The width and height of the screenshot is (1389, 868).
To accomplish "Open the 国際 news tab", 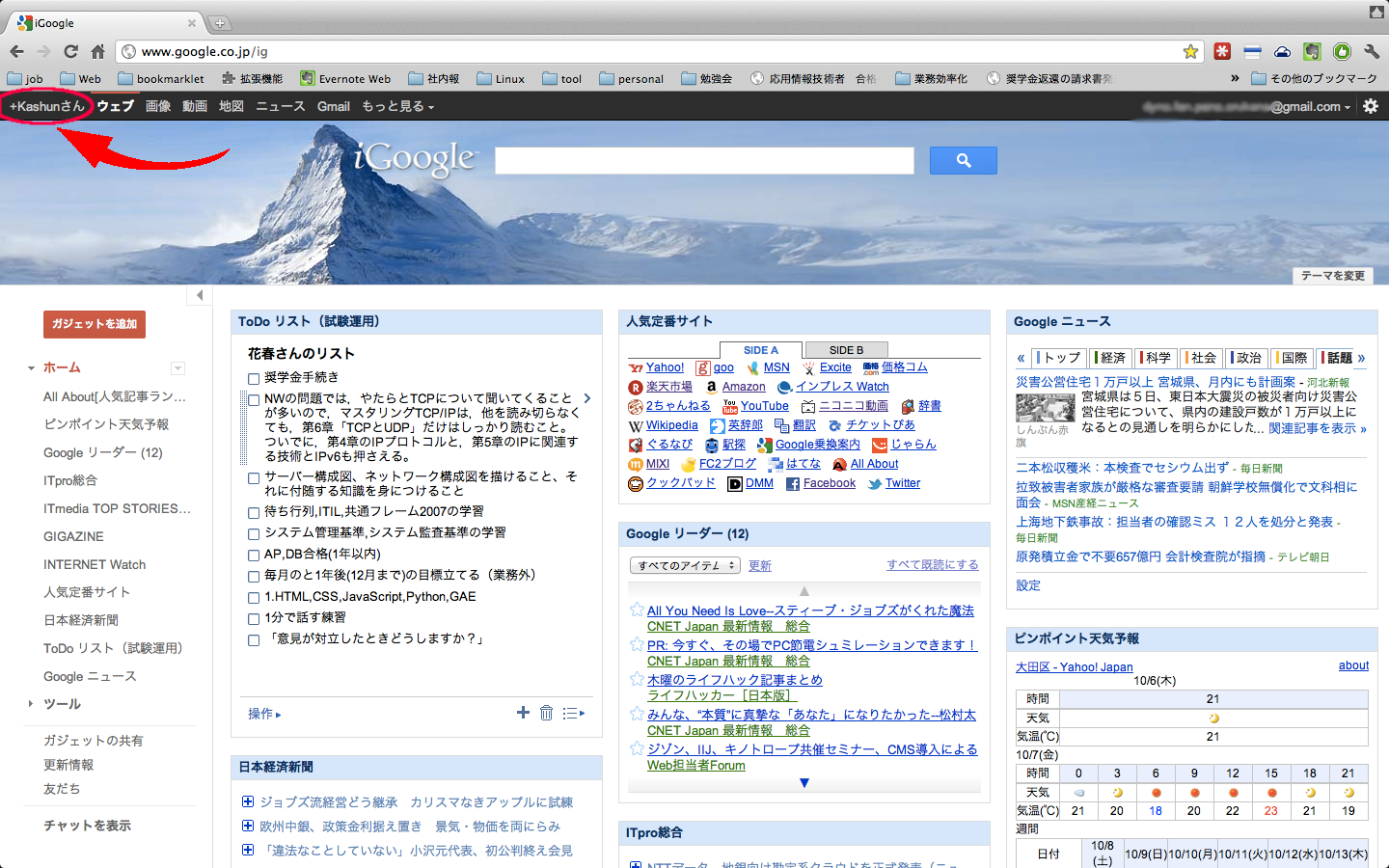I will (x=1291, y=358).
